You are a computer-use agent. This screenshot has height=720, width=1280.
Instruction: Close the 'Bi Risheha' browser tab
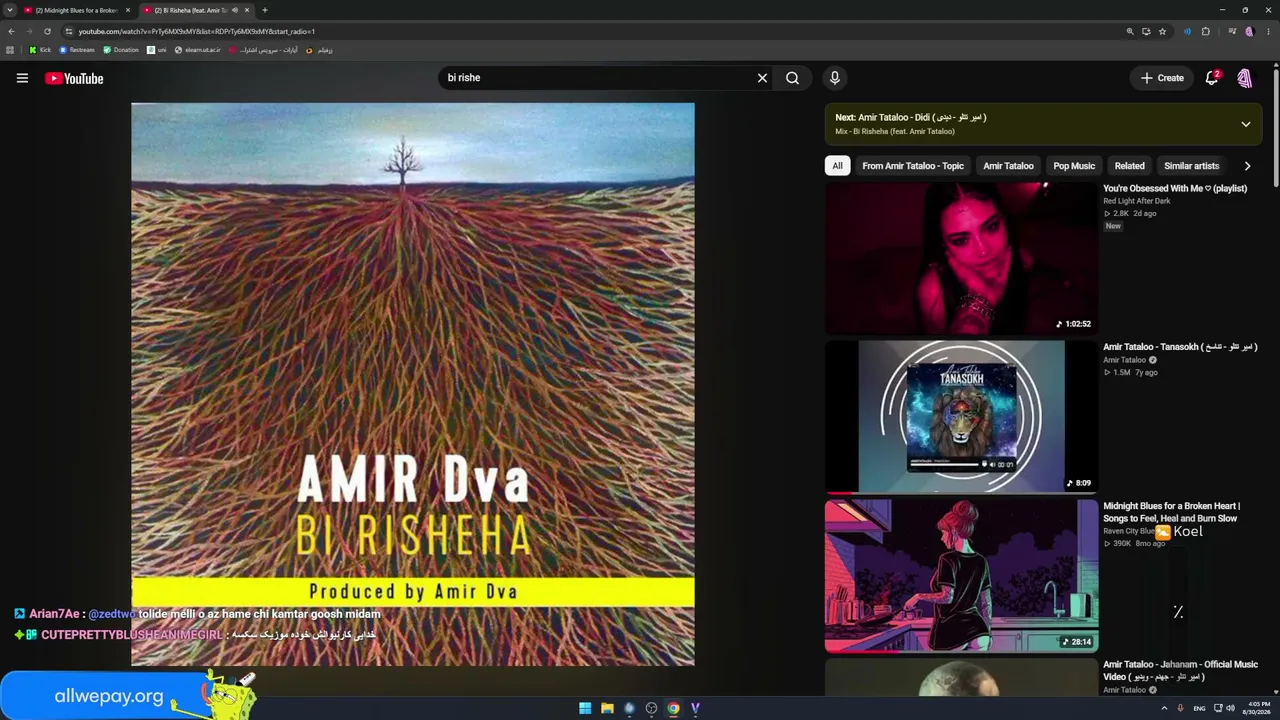click(247, 10)
